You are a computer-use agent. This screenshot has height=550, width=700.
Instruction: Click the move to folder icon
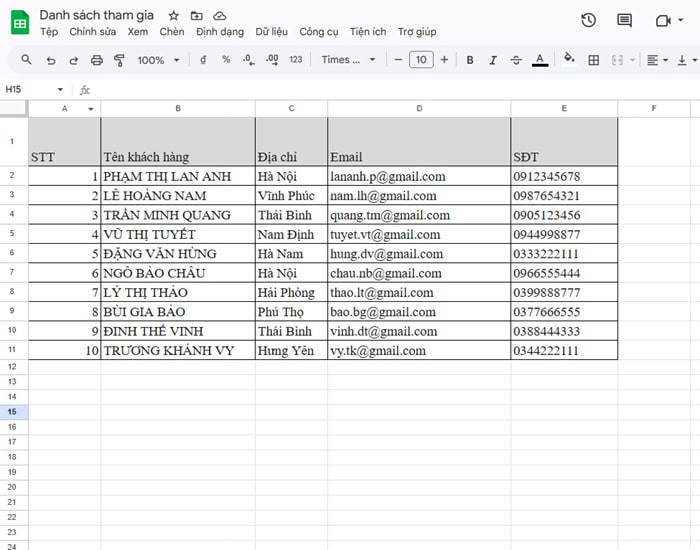click(196, 16)
